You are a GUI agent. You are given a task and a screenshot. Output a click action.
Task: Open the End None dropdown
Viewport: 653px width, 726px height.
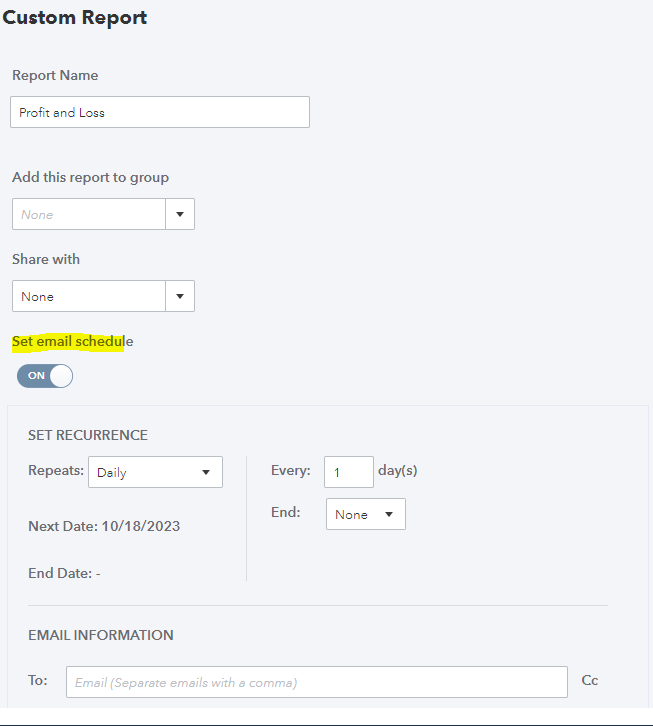(x=365, y=514)
